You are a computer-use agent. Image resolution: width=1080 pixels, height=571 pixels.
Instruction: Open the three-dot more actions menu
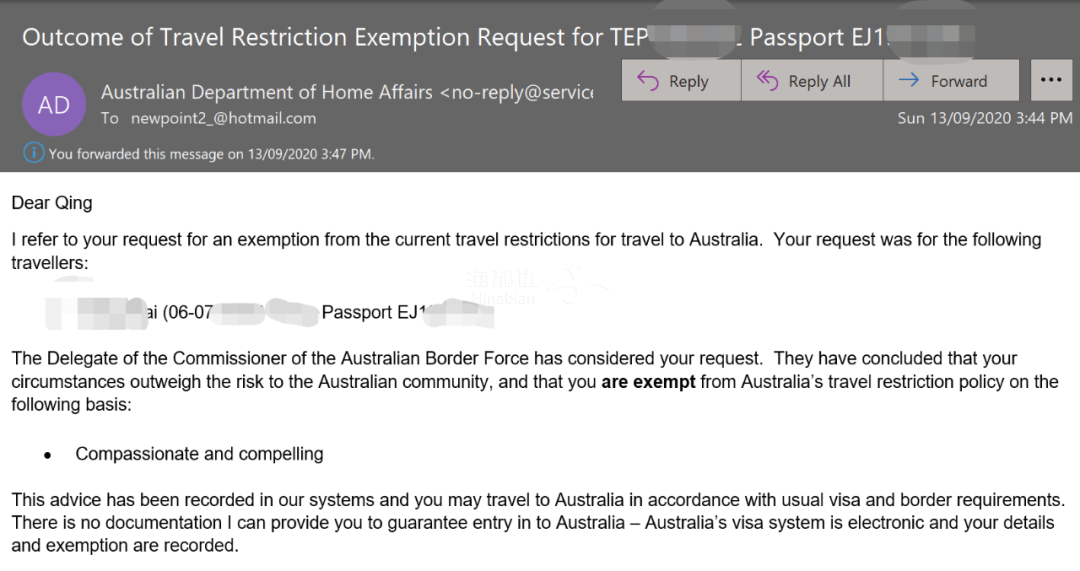tap(1051, 81)
